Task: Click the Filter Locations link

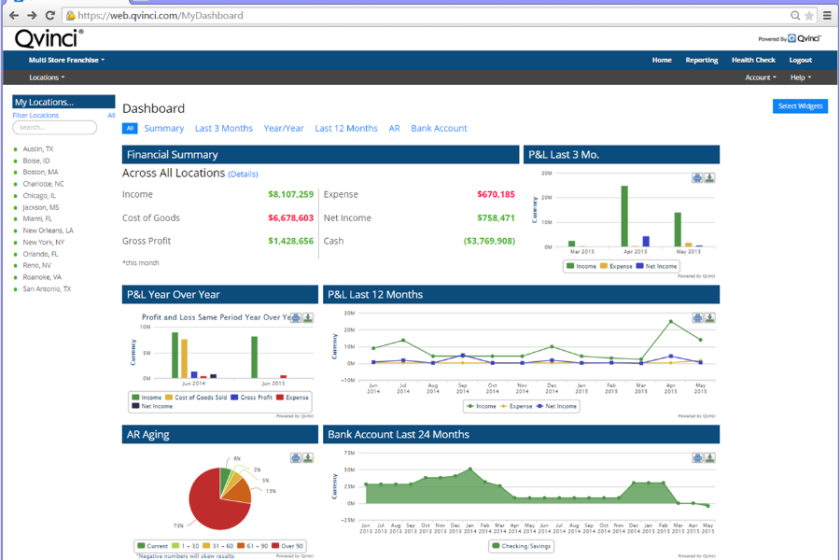Action: coord(36,115)
